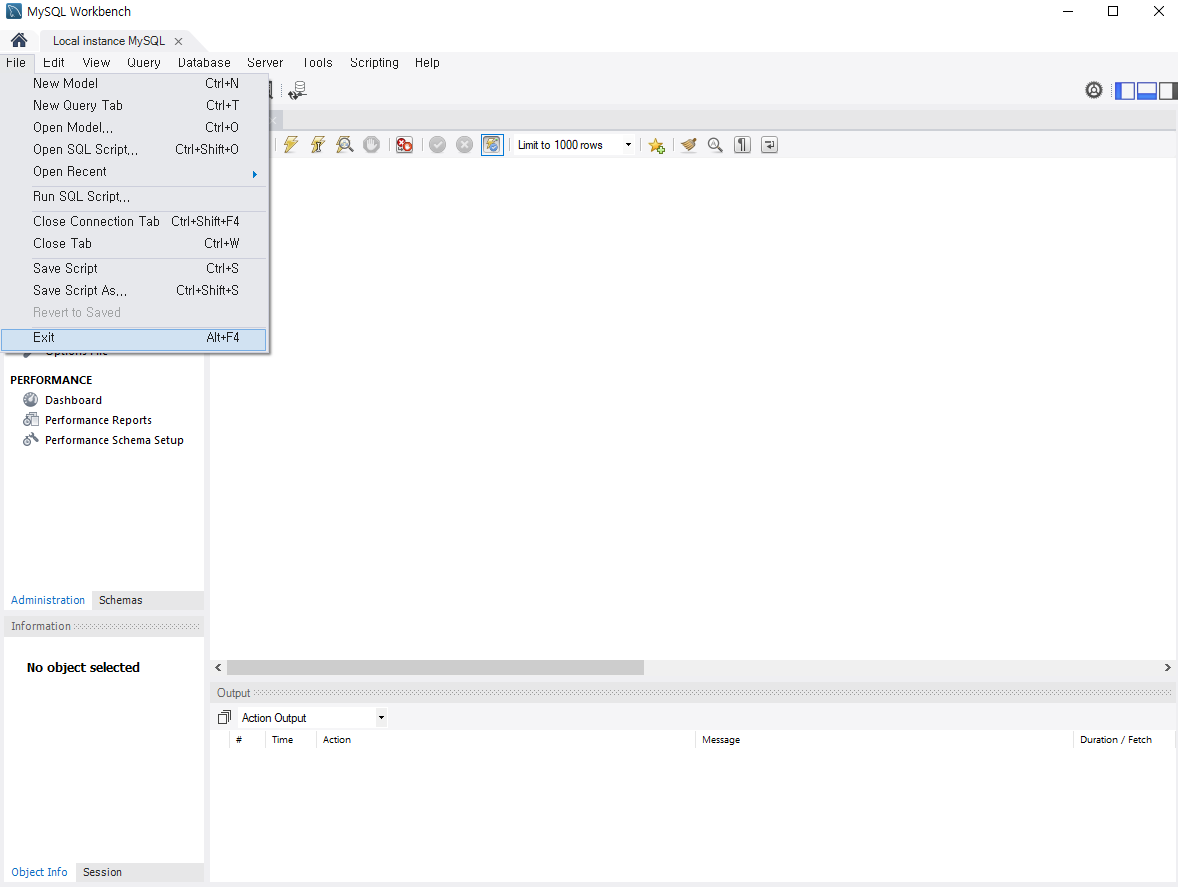Open Performance Schema Setup item
1178x887 pixels.
114,440
